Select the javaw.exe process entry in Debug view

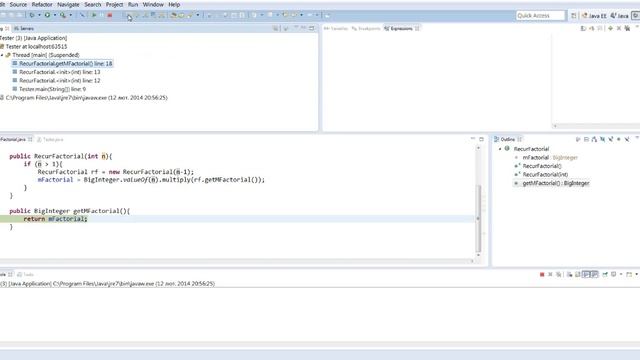84,98
